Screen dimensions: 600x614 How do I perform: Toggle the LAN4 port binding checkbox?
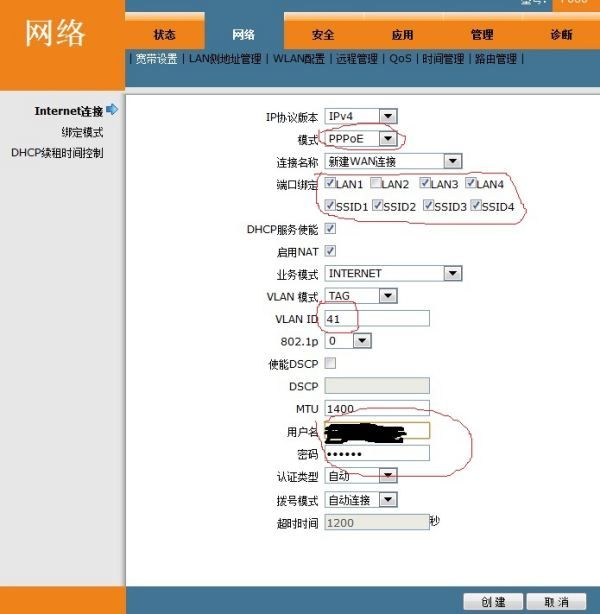[x=471, y=183]
